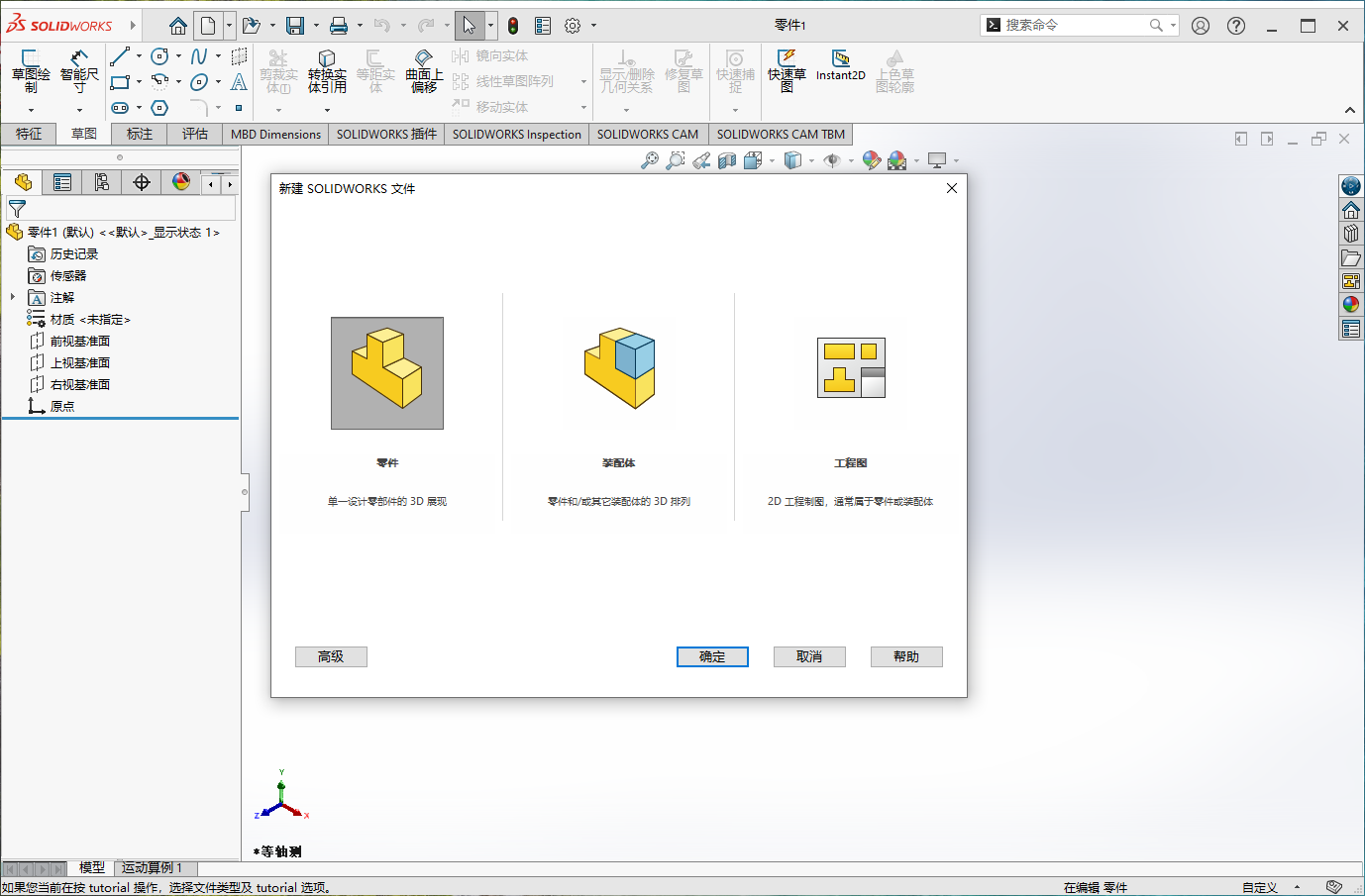Open the Options gear icon
Screen dimensions: 1365x896
tap(573, 26)
